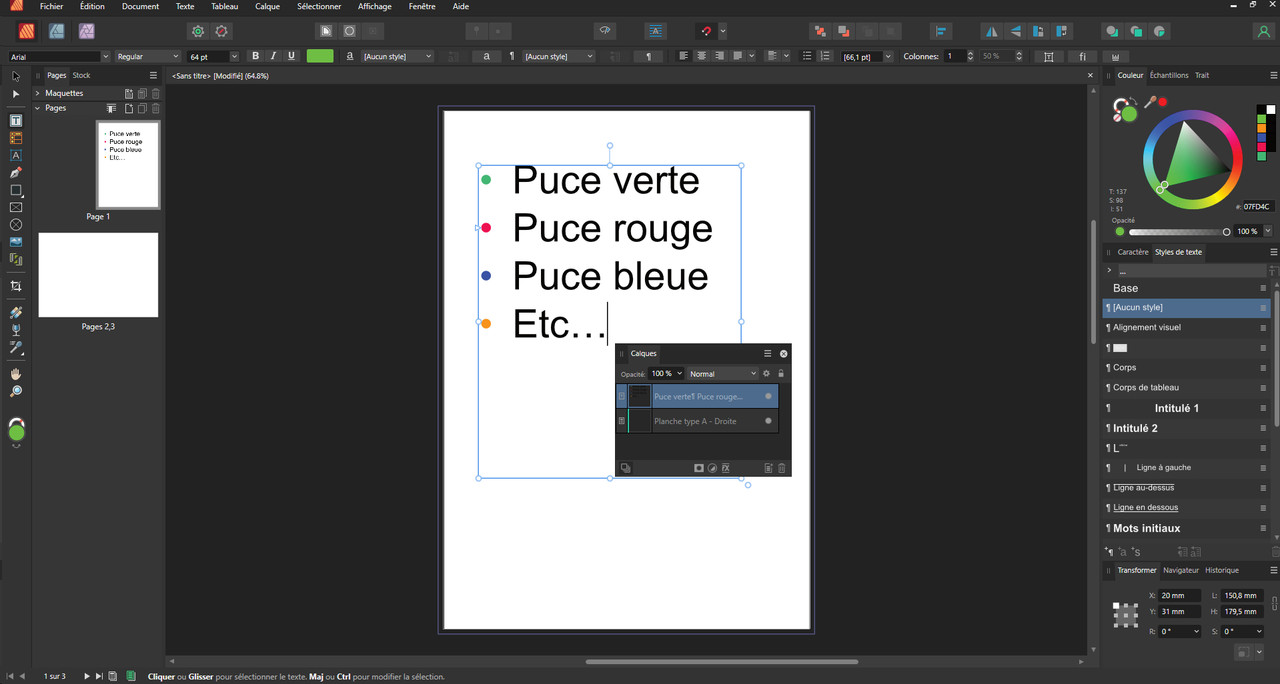Open layer effects fx icon in Calques

[x=726, y=468]
